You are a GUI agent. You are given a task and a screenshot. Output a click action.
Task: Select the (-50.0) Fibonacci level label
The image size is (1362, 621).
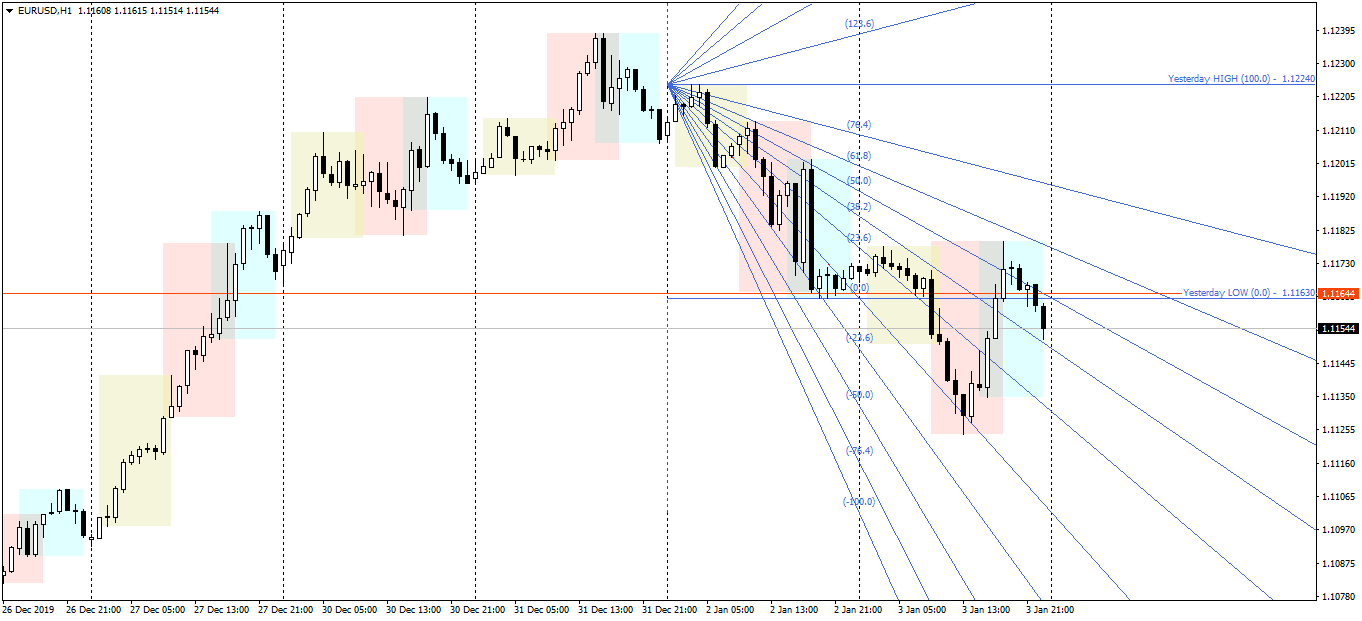[859, 395]
